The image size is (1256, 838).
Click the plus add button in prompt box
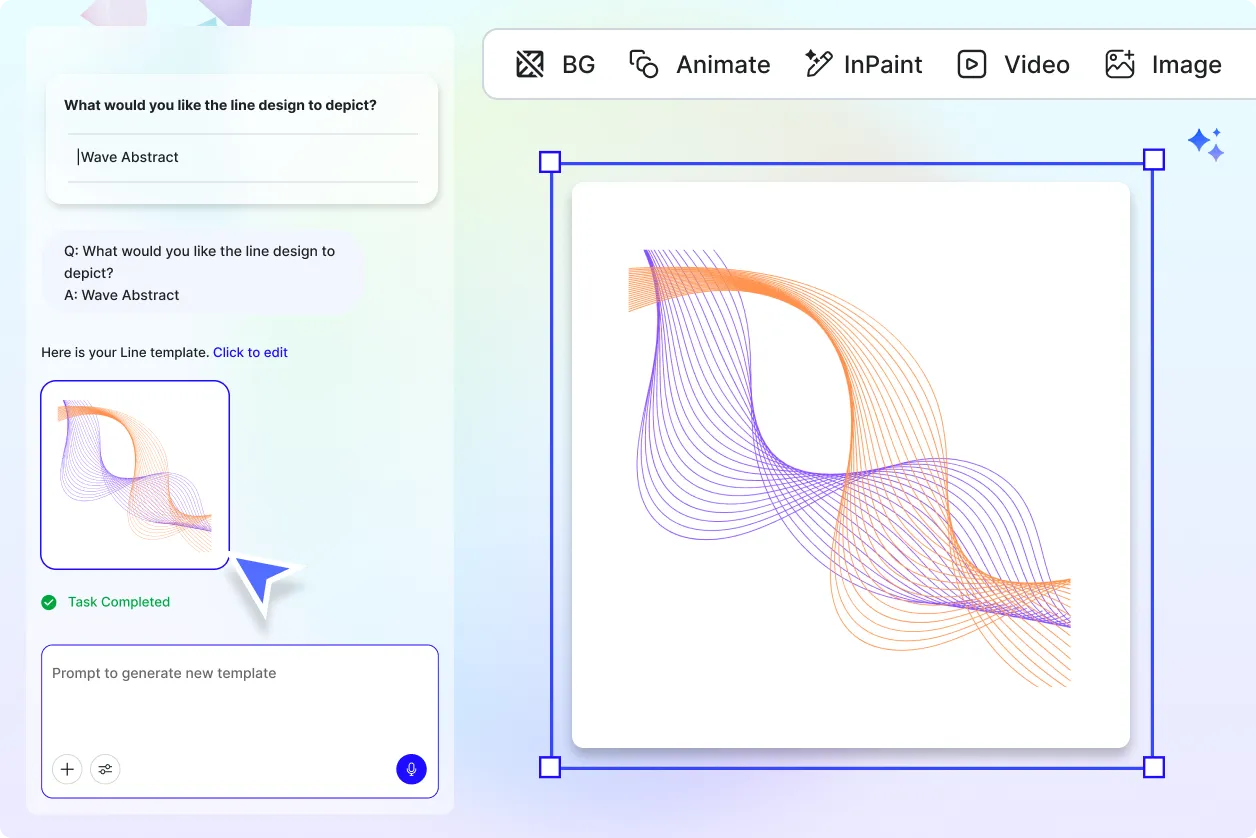click(x=67, y=769)
